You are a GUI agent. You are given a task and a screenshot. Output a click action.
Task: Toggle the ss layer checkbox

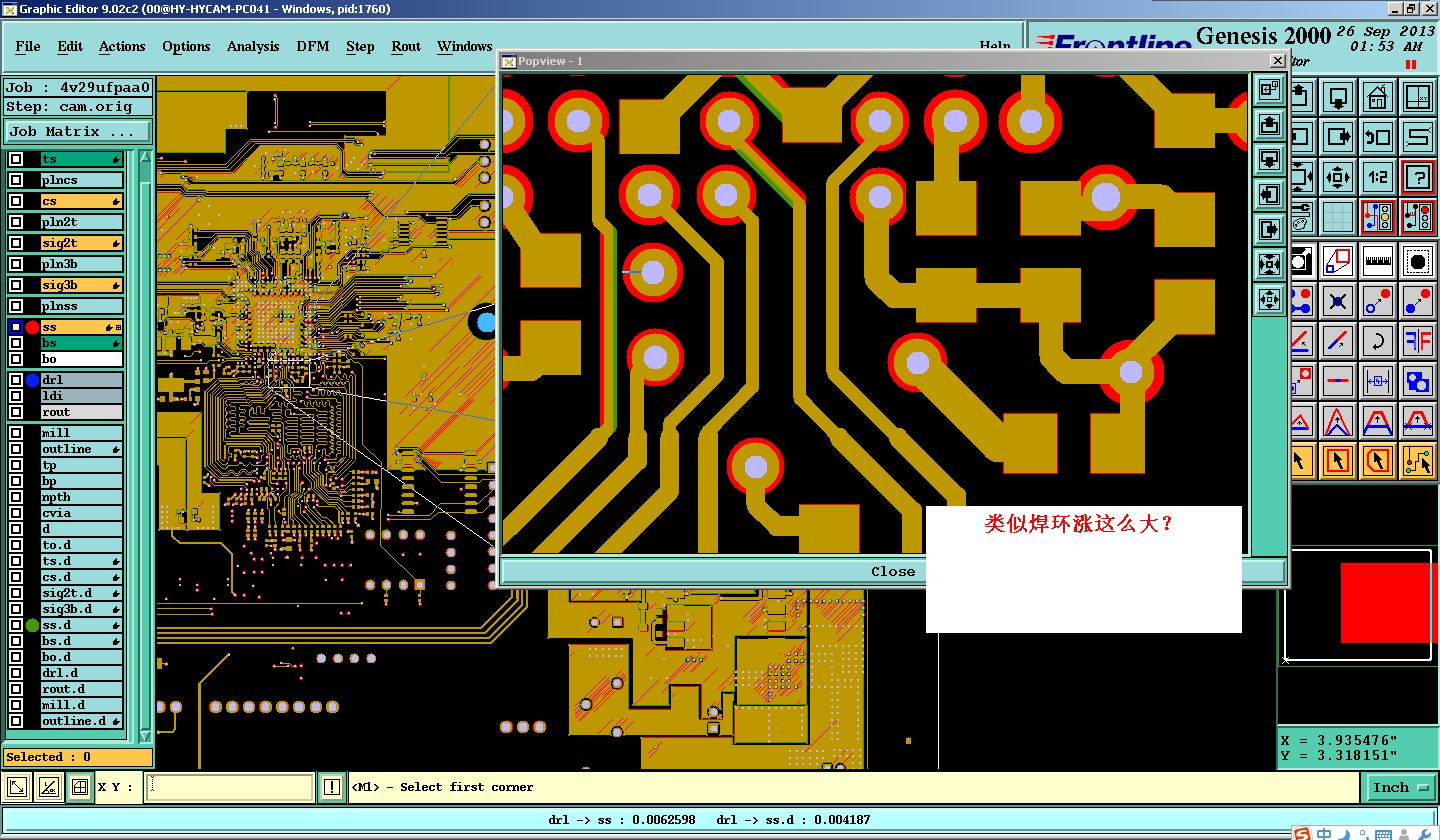click(16, 327)
